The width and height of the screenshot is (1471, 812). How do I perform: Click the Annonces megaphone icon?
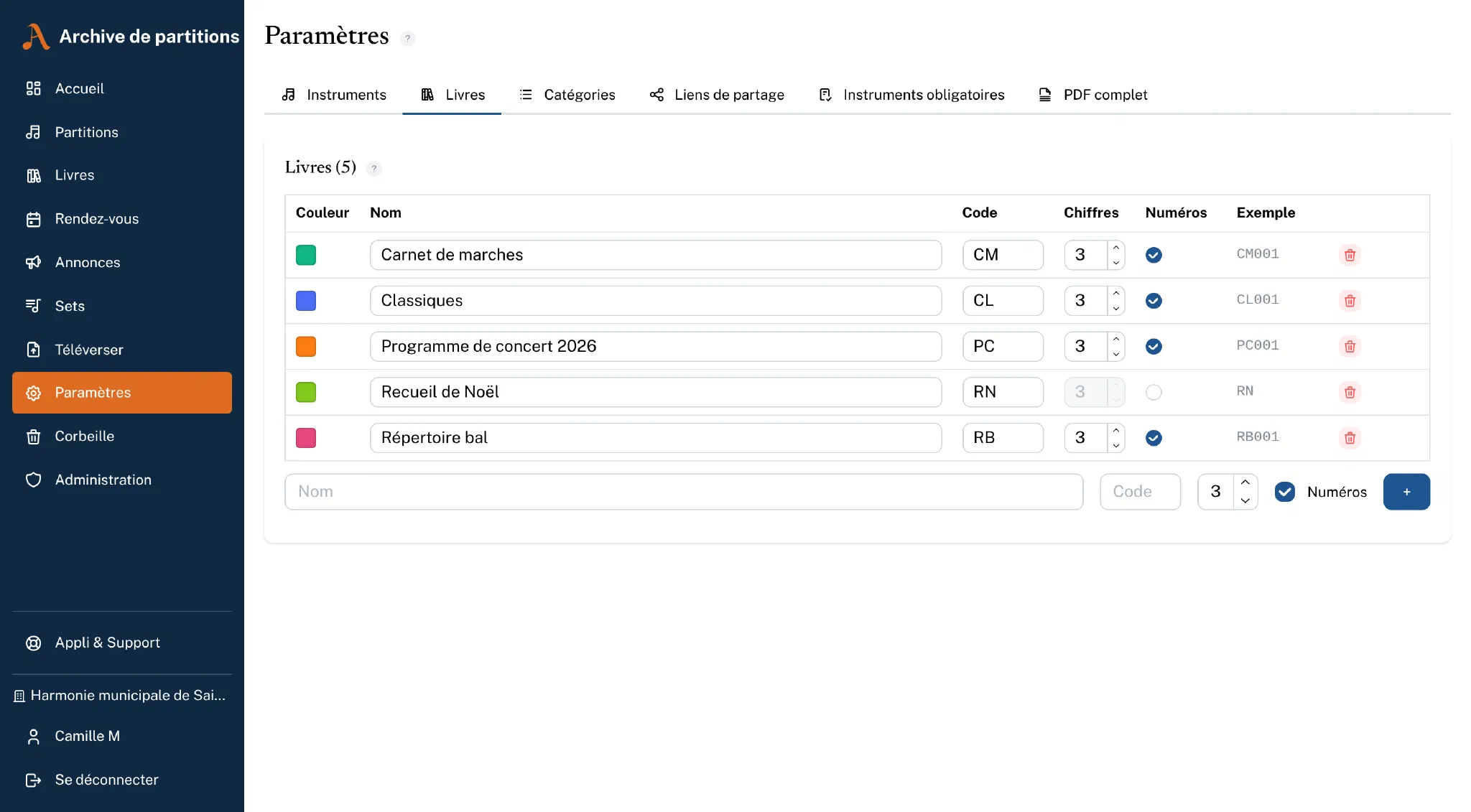(x=33, y=263)
